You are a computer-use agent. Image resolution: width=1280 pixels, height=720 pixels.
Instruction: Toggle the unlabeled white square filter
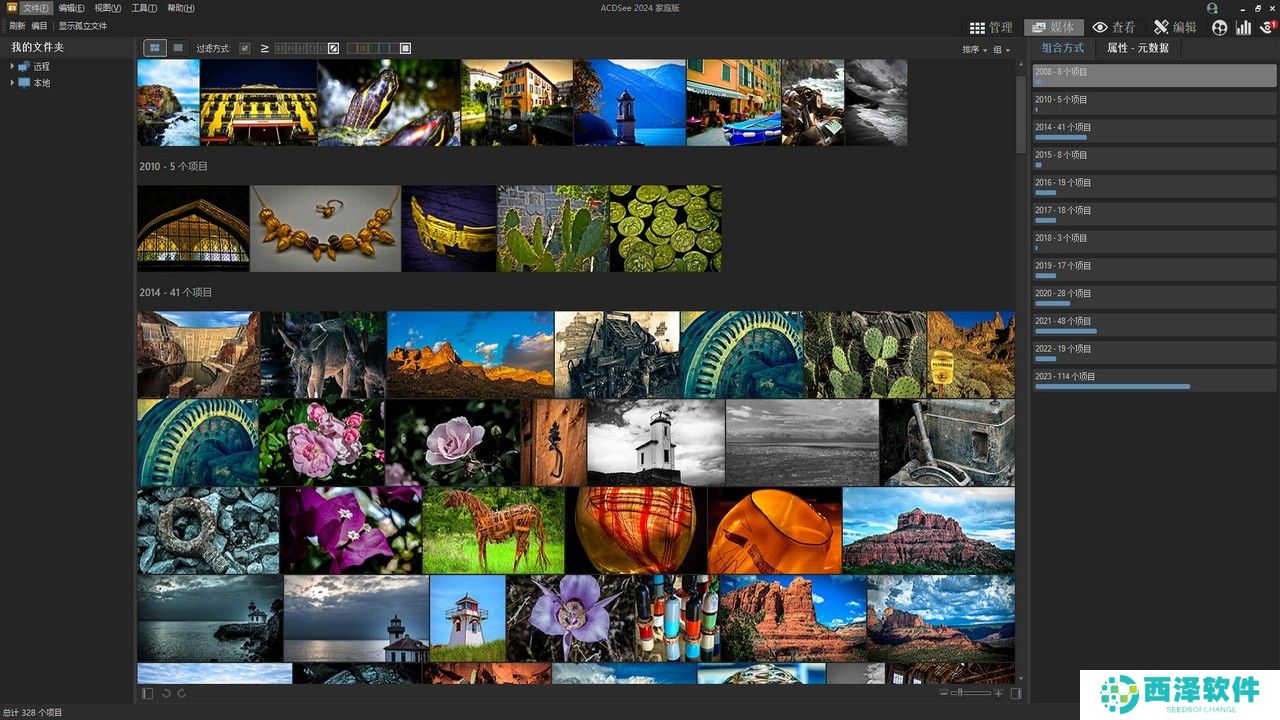coord(405,48)
